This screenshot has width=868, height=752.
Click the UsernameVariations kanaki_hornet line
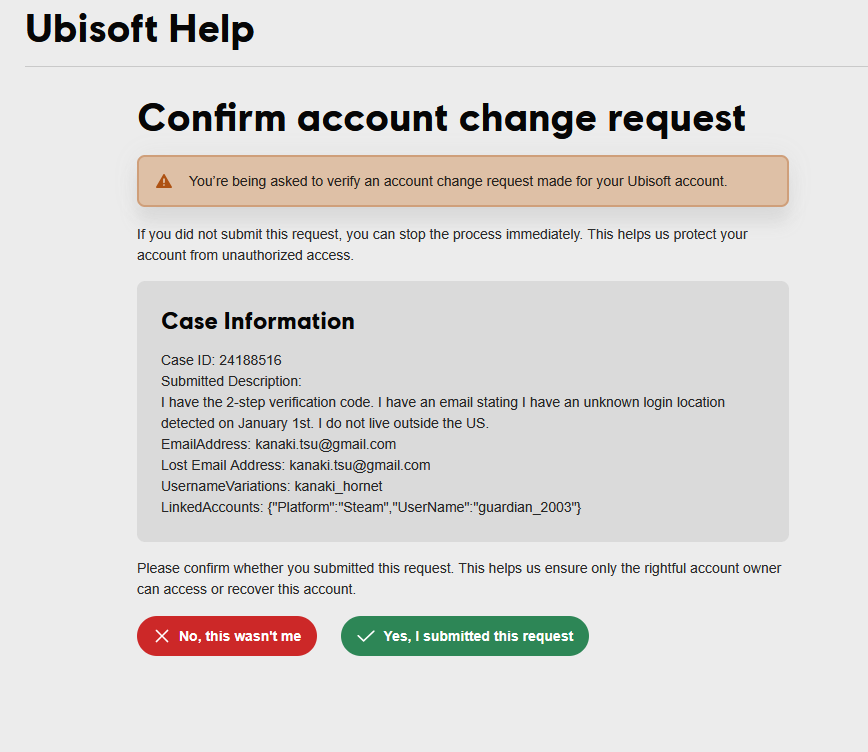click(271, 486)
